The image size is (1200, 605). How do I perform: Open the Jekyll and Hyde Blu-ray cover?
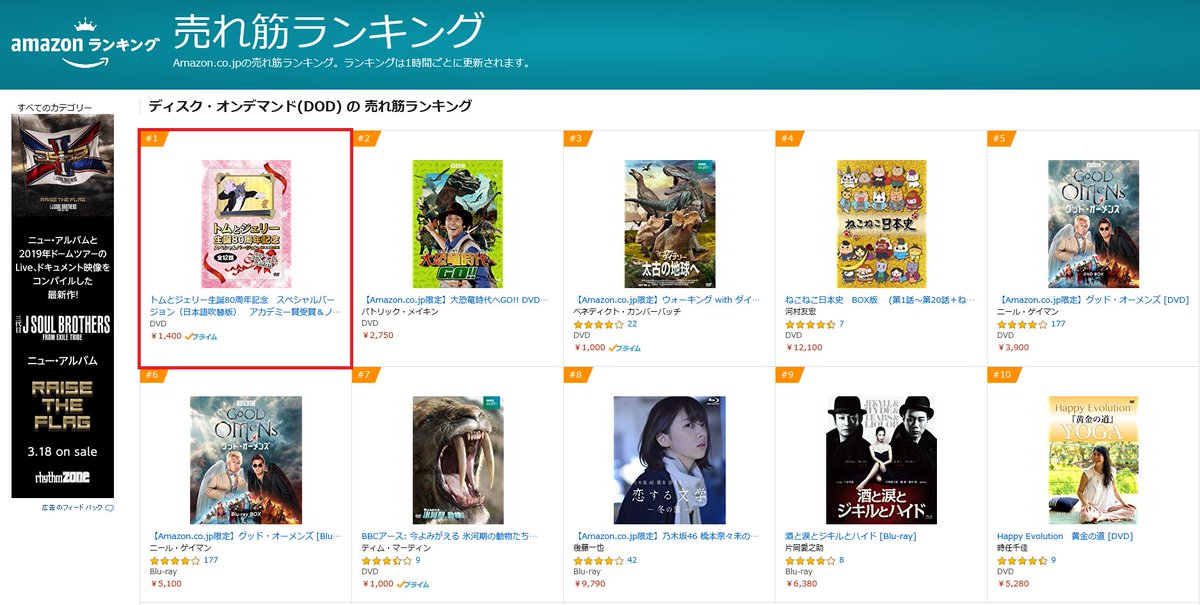(x=882, y=460)
